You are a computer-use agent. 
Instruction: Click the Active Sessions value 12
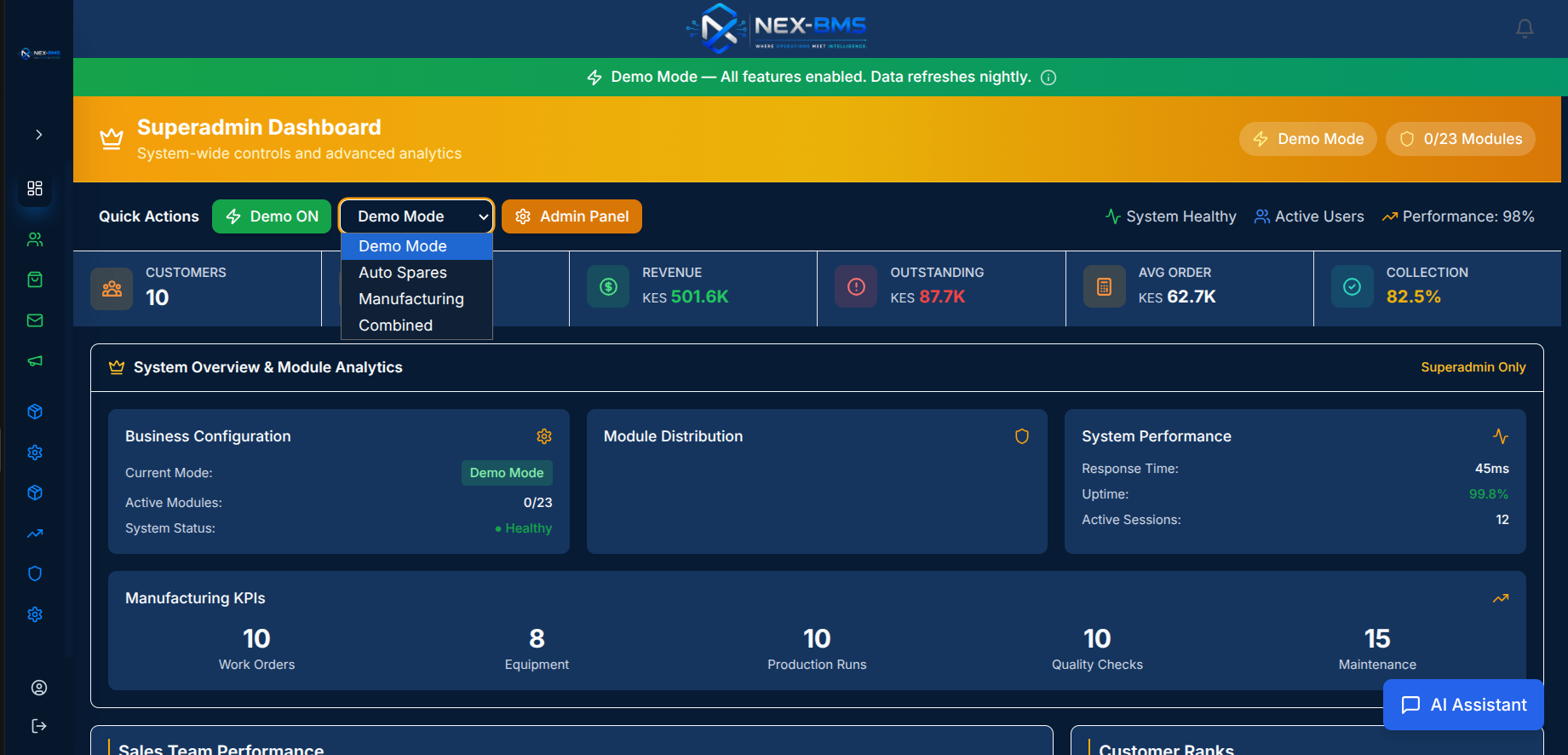tap(1502, 520)
